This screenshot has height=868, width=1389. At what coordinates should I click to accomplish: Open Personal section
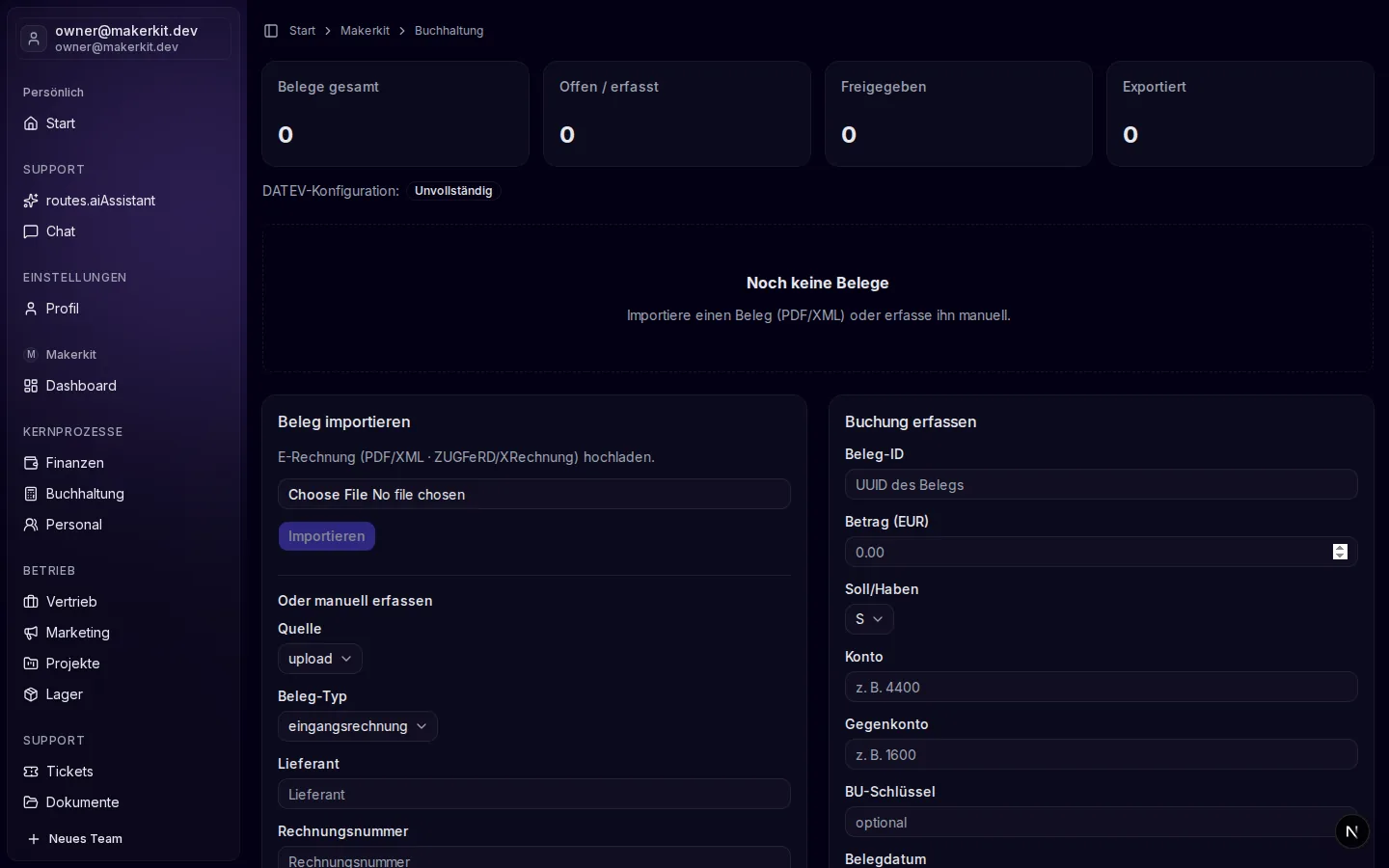tap(123, 525)
